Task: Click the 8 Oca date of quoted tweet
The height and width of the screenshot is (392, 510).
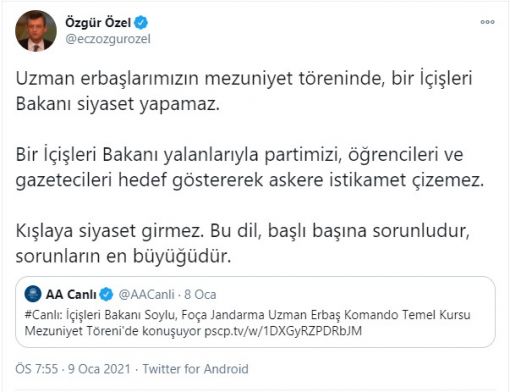Action: pyautogui.click(x=200, y=294)
